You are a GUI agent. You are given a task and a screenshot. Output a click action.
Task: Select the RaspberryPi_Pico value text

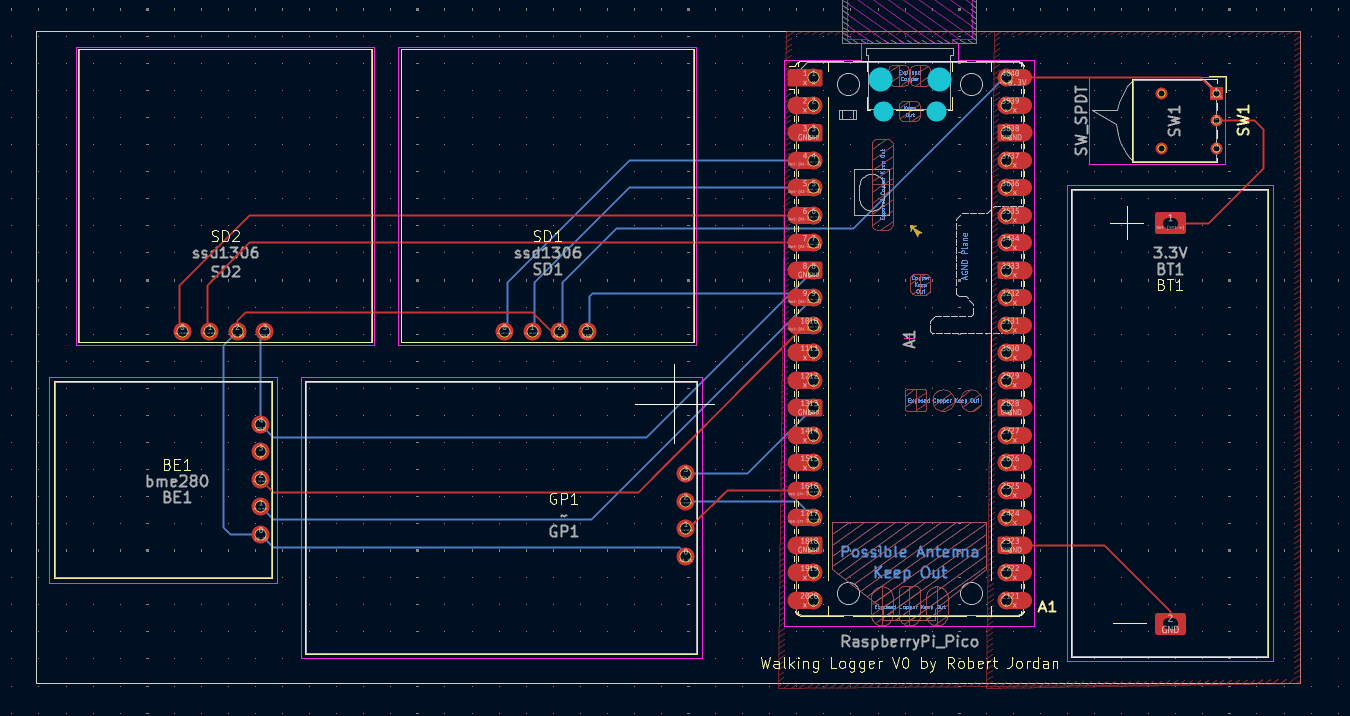coord(909,642)
